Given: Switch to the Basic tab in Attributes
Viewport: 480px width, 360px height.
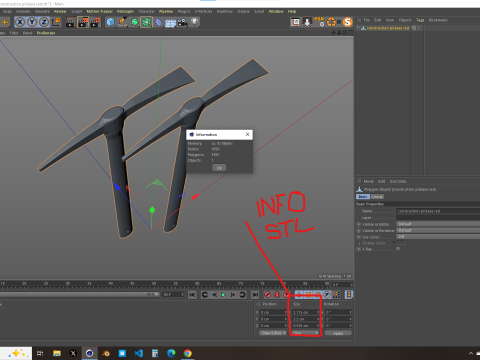Looking at the screenshot, I should click(363, 197).
